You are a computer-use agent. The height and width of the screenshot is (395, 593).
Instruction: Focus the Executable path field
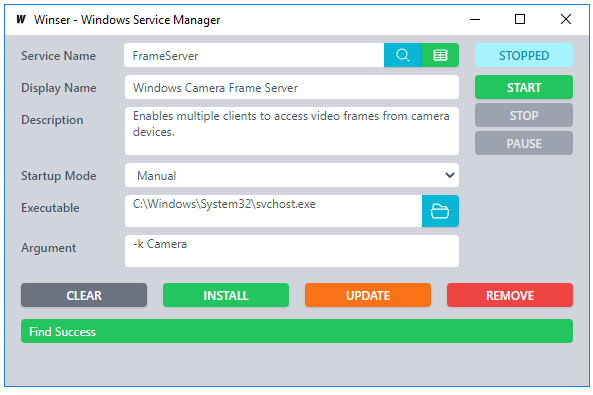(273, 211)
